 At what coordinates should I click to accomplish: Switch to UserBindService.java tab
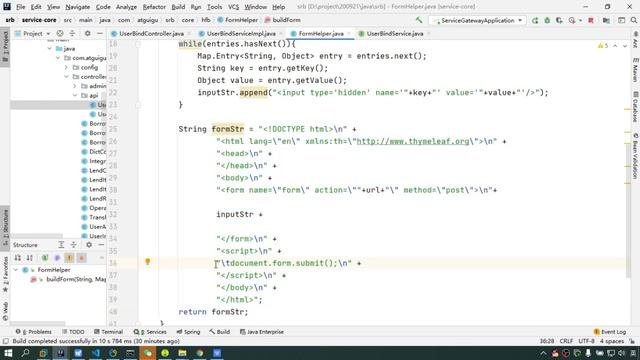coord(394,33)
